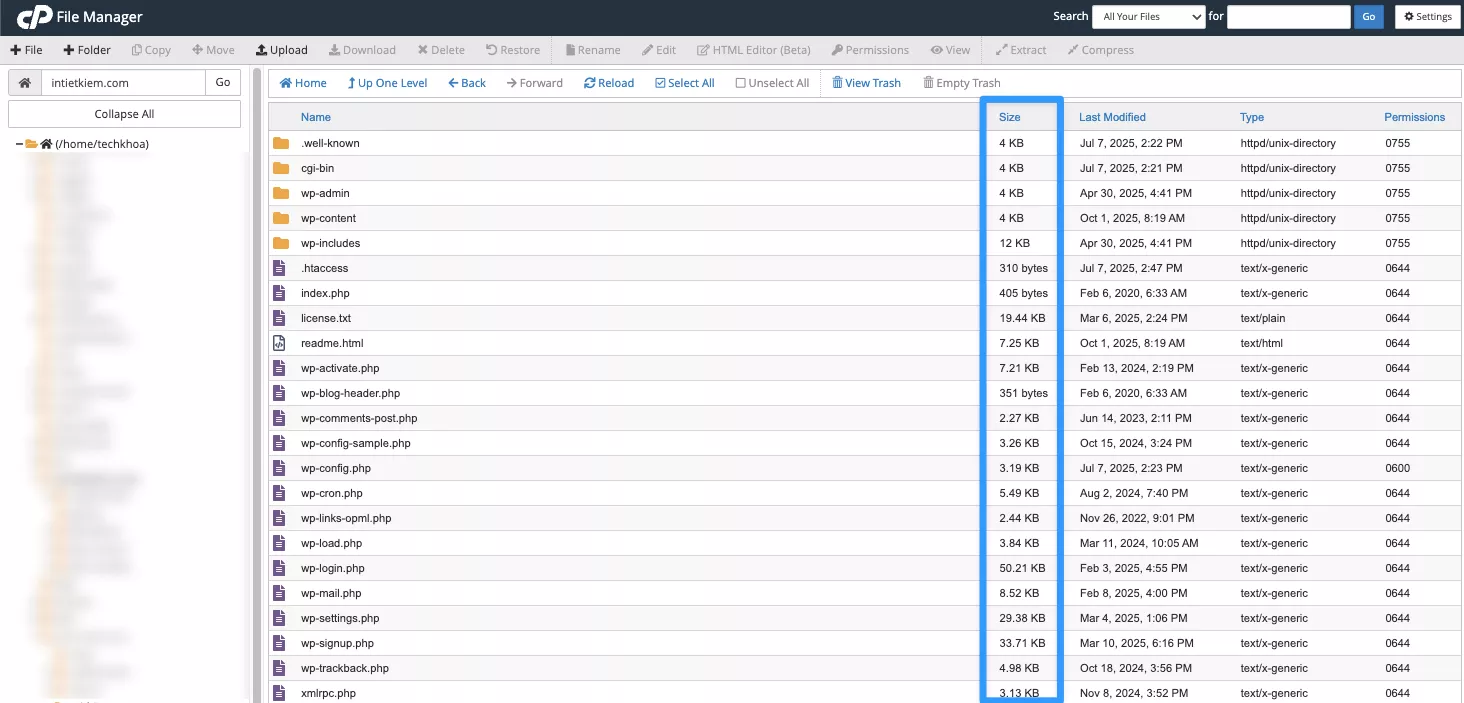Create a new folder with + Folder
This screenshot has width=1464, height=703.
coord(87,50)
